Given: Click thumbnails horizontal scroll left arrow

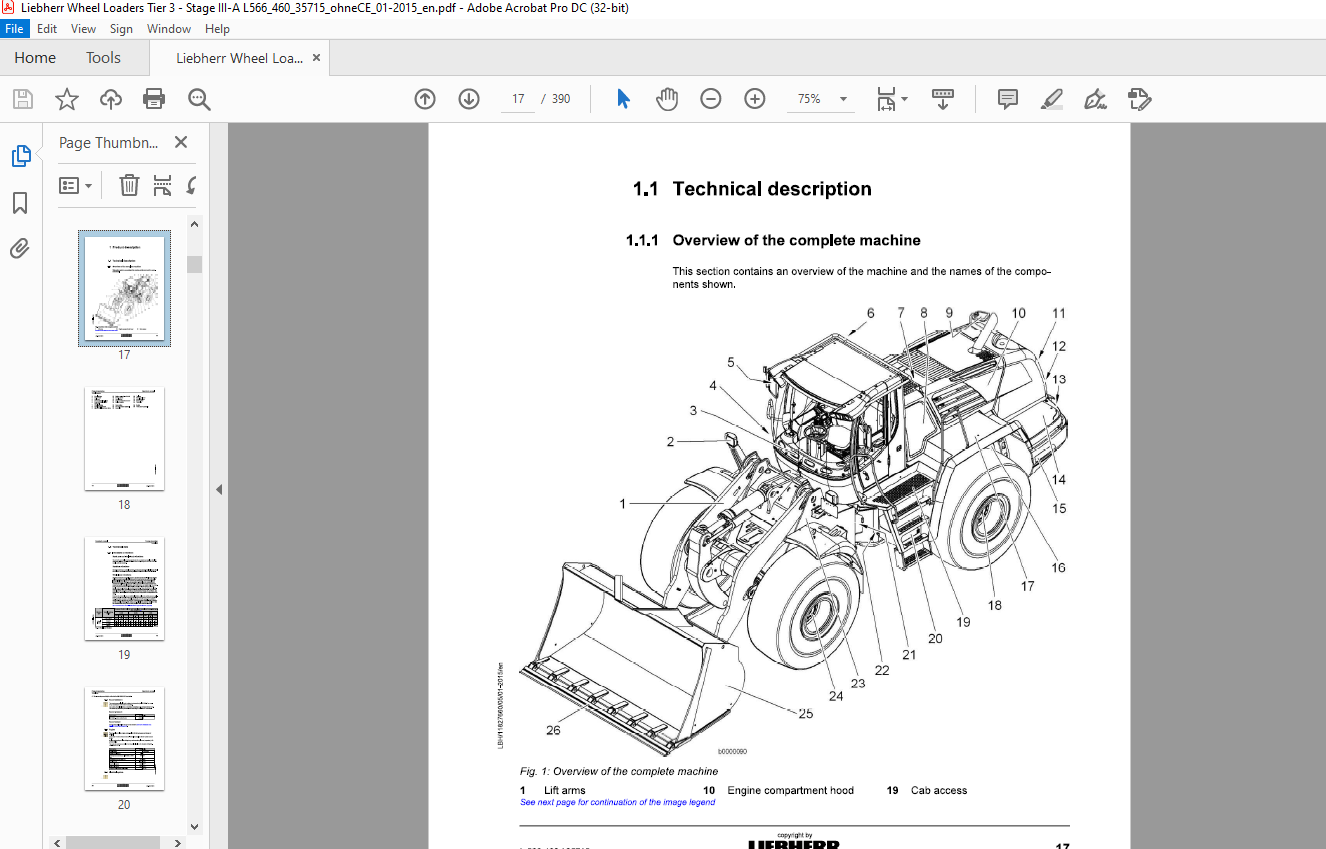Looking at the screenshot, I should pos(56,843).
